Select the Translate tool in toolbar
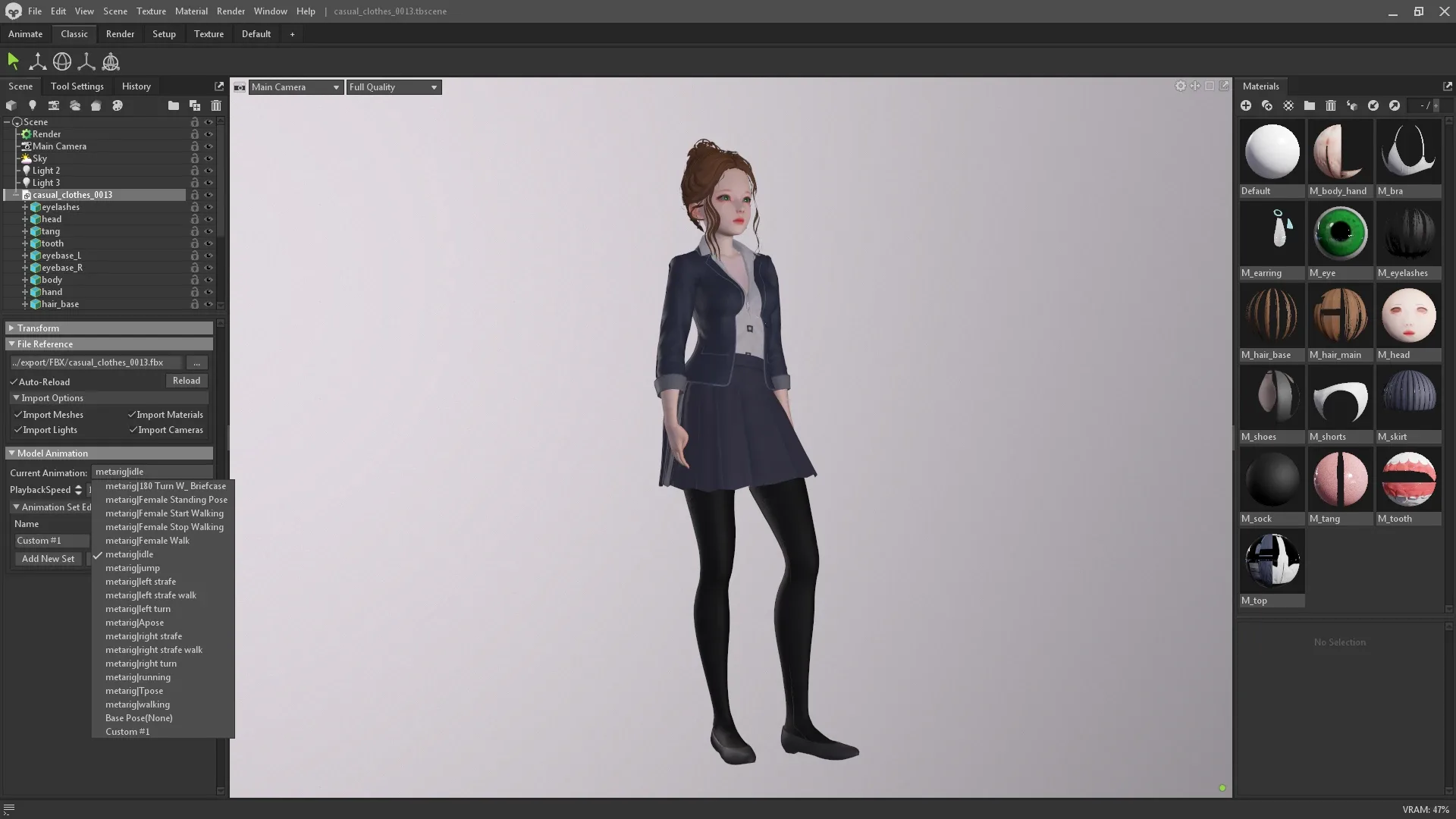 [37, 61]
